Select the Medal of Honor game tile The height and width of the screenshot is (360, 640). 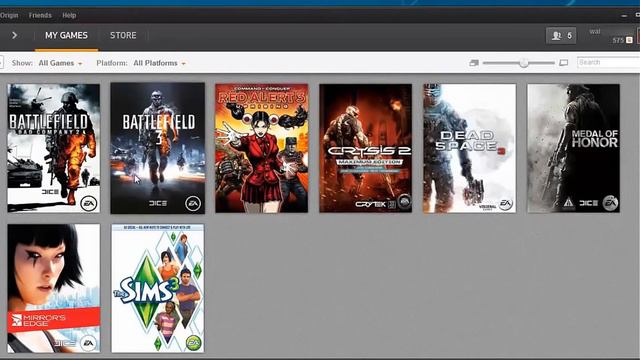[573, 148]
